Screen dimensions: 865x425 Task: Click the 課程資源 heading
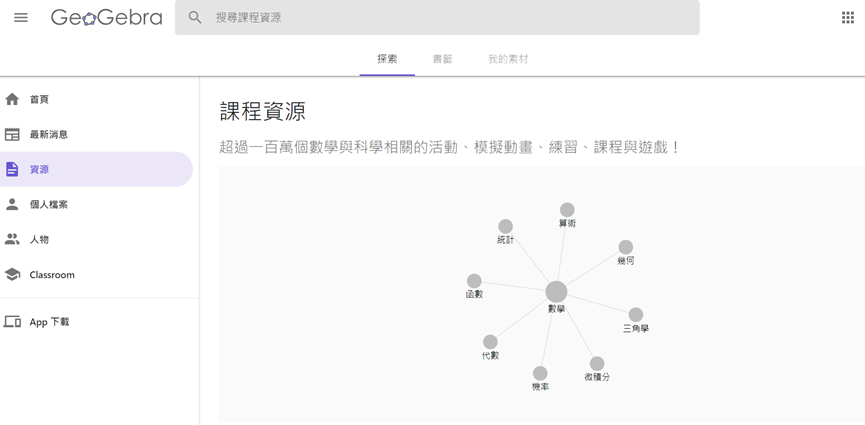pos(263,111)
